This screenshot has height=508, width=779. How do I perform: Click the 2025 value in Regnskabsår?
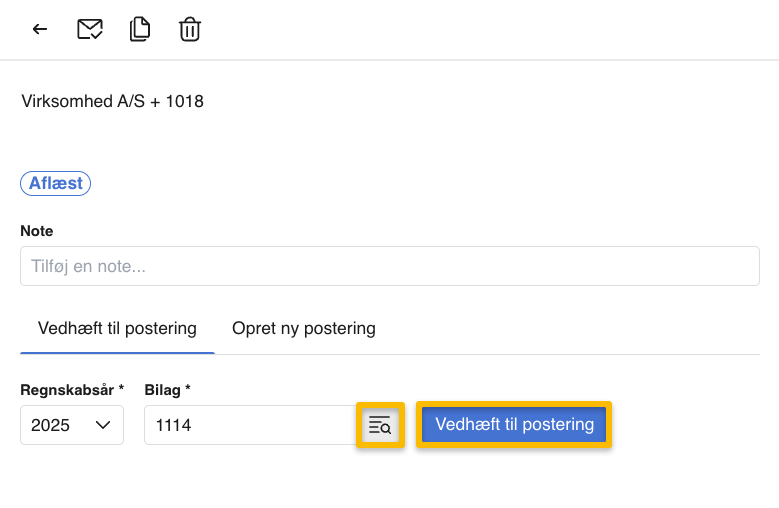[x=51, y=425]
